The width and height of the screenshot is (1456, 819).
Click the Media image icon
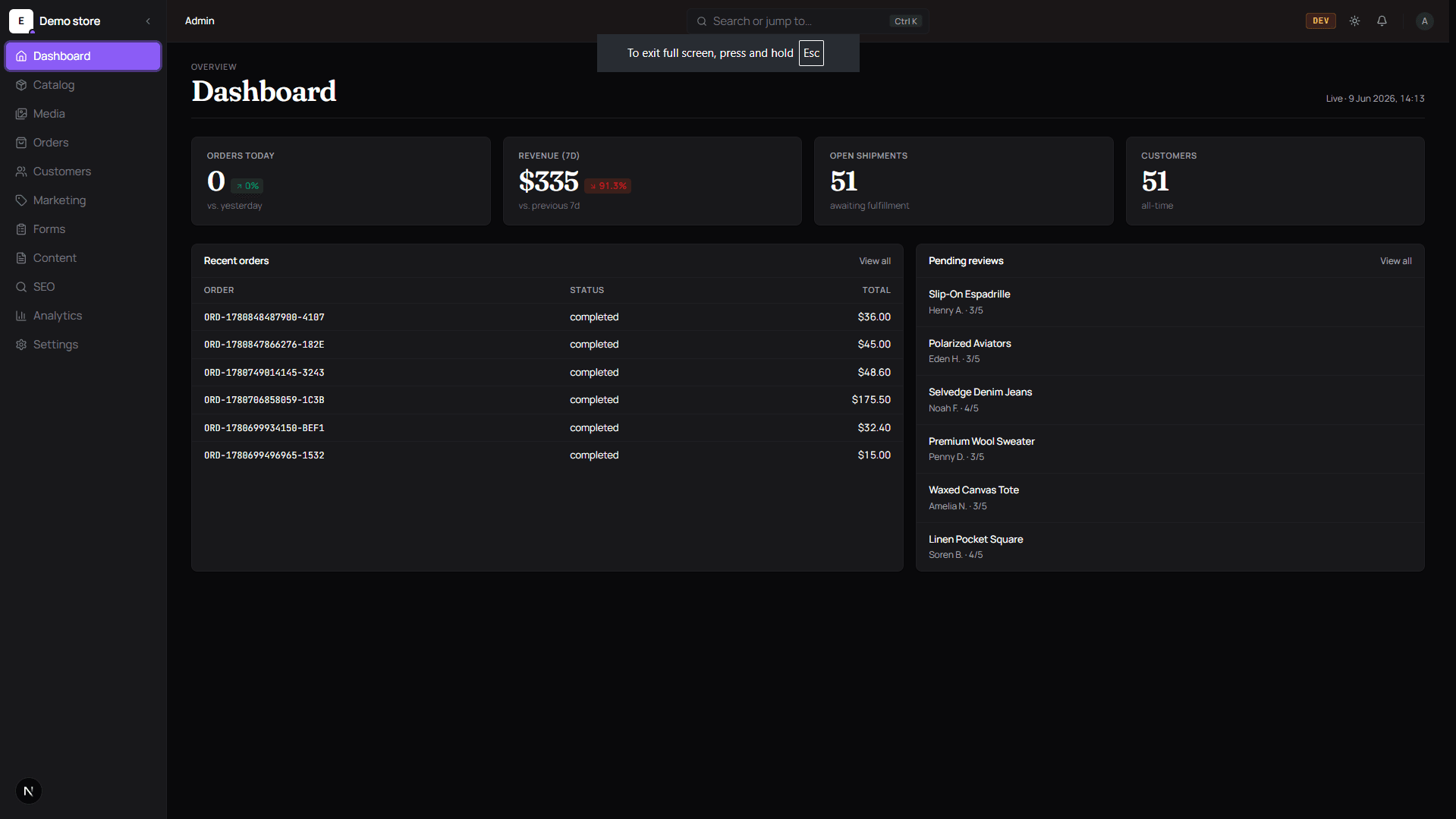pos(21,114)
